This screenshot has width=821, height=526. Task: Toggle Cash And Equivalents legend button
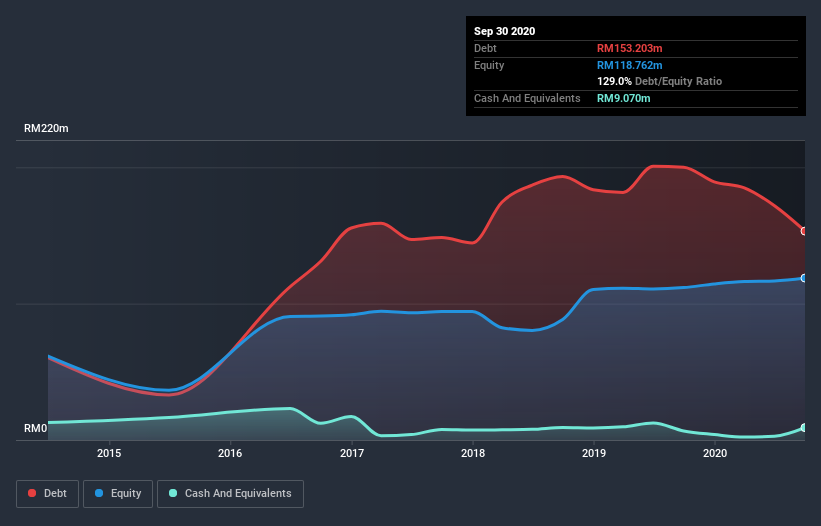tap(230, 494)
